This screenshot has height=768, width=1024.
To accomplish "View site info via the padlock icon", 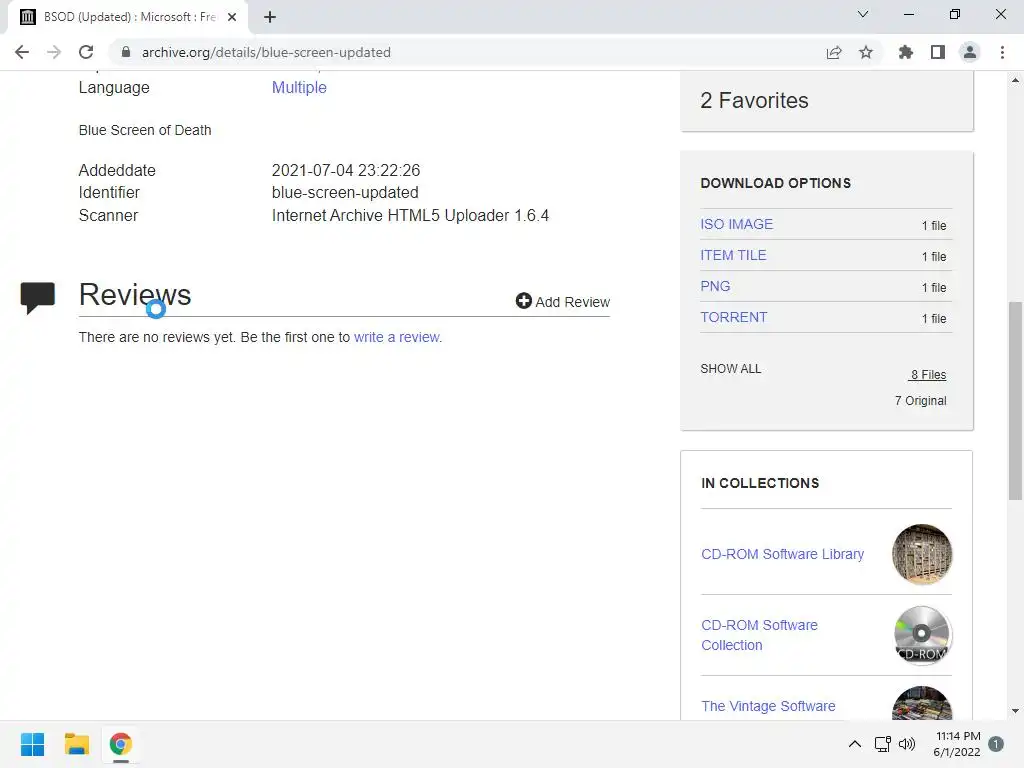I will pyautogui.click(x=126, y=52).
